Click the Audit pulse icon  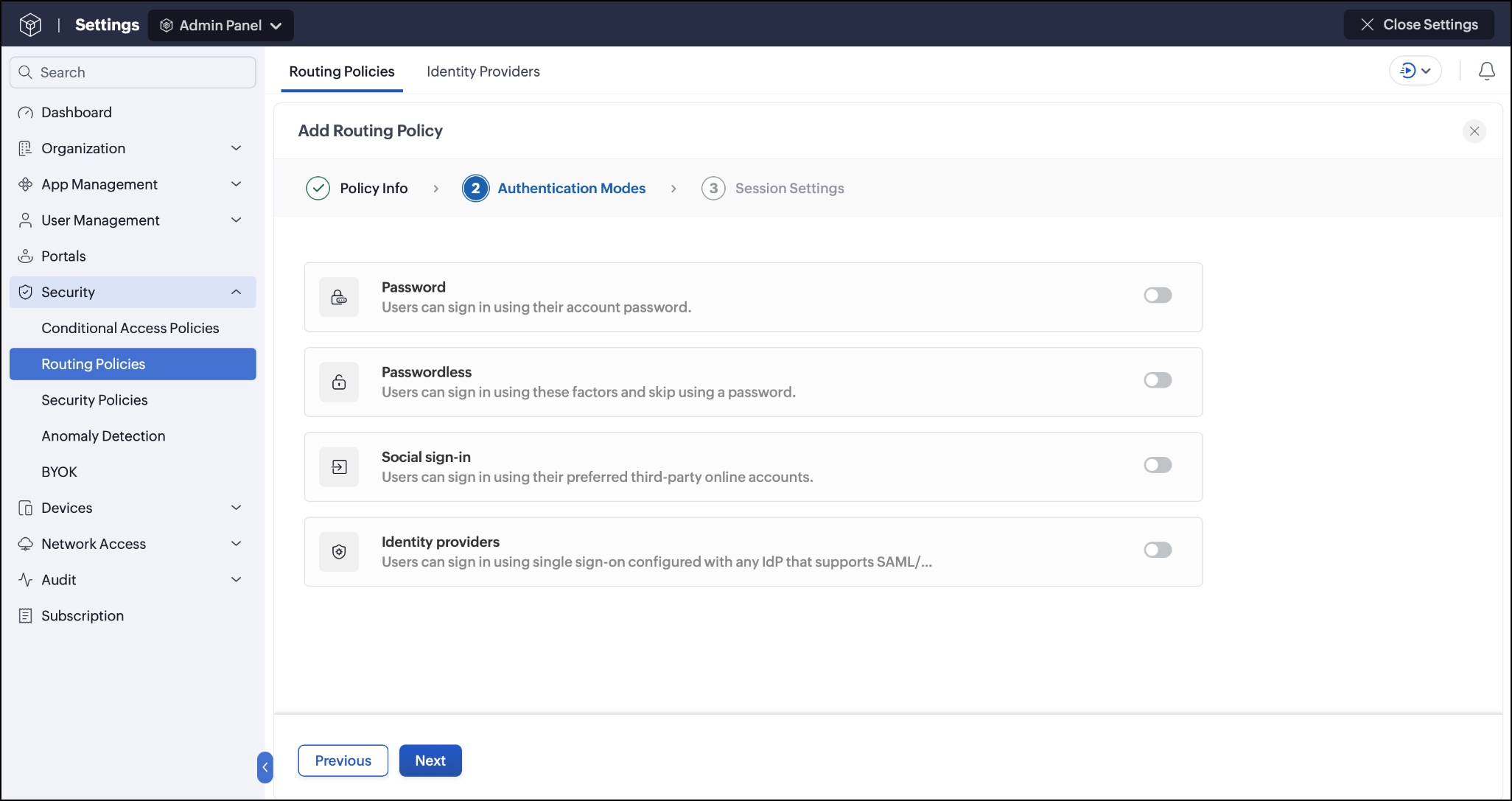(x=25, y=580)
